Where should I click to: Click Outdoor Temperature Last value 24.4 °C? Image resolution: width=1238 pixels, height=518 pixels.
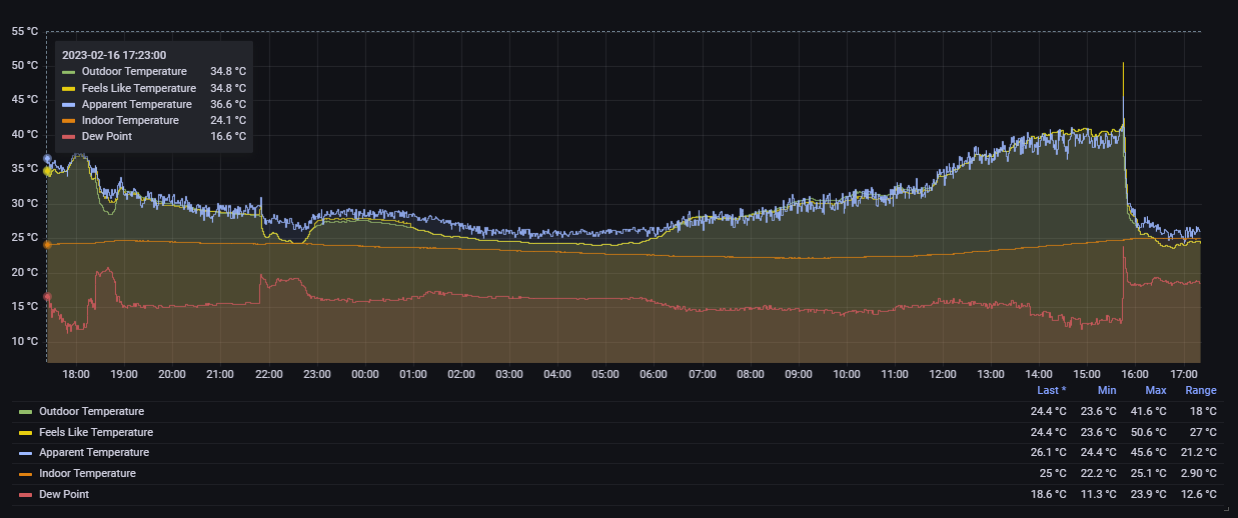(x=1048, y=411)
